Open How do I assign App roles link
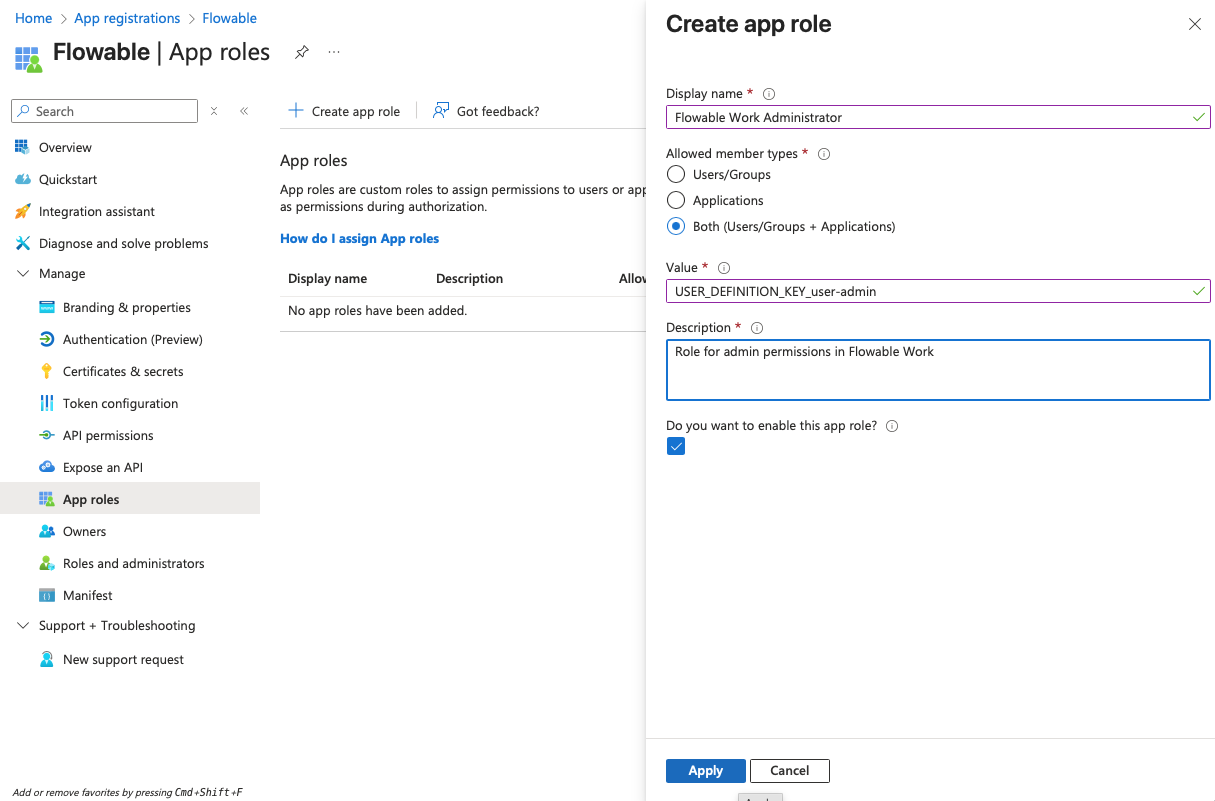Screen dimensions: 1215x801 (x=359, y=238)
